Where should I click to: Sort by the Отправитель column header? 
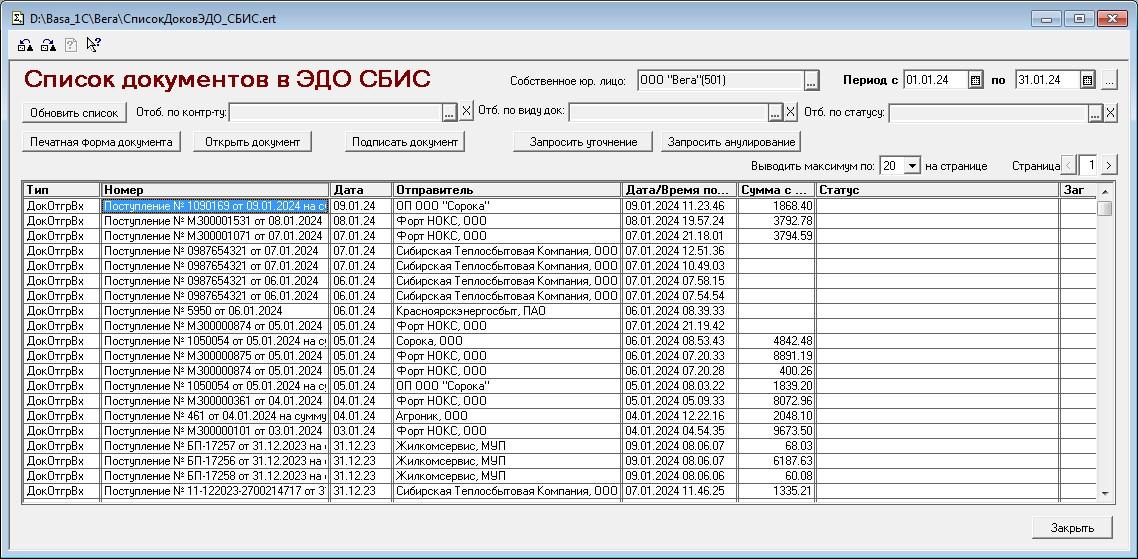pyautogui.click(x=506, y=190)
